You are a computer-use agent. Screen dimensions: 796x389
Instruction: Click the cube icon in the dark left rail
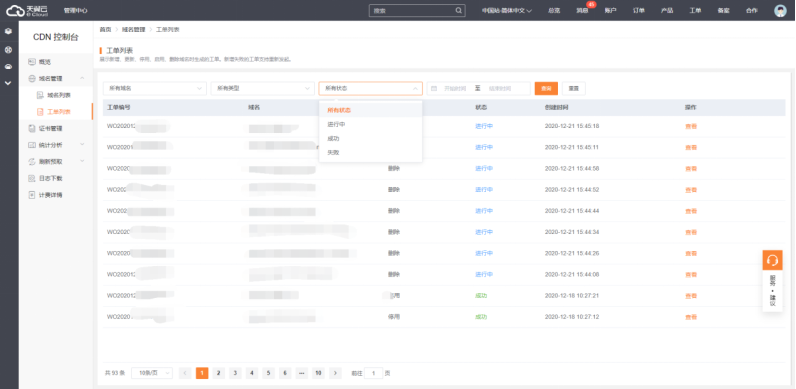(8, 31)
